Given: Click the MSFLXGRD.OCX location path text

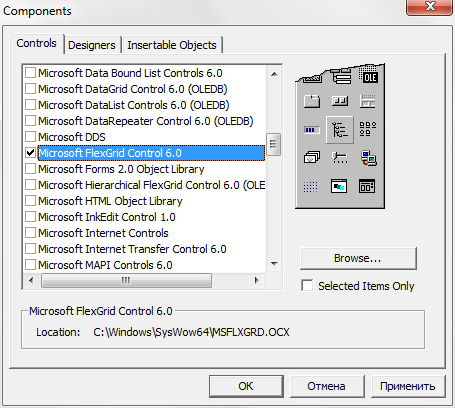Looking at the screenshot, I should tap(191, 332).
